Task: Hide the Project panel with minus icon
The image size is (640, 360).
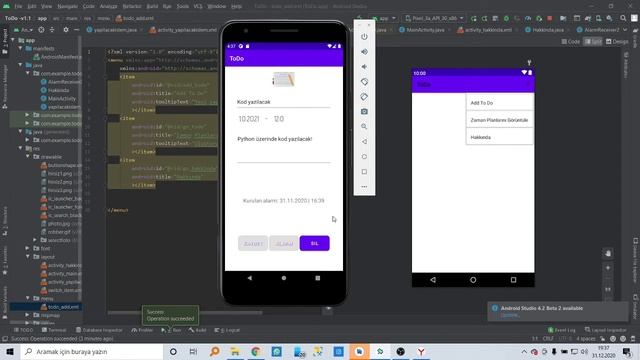Action: click(x=76, y=30)
